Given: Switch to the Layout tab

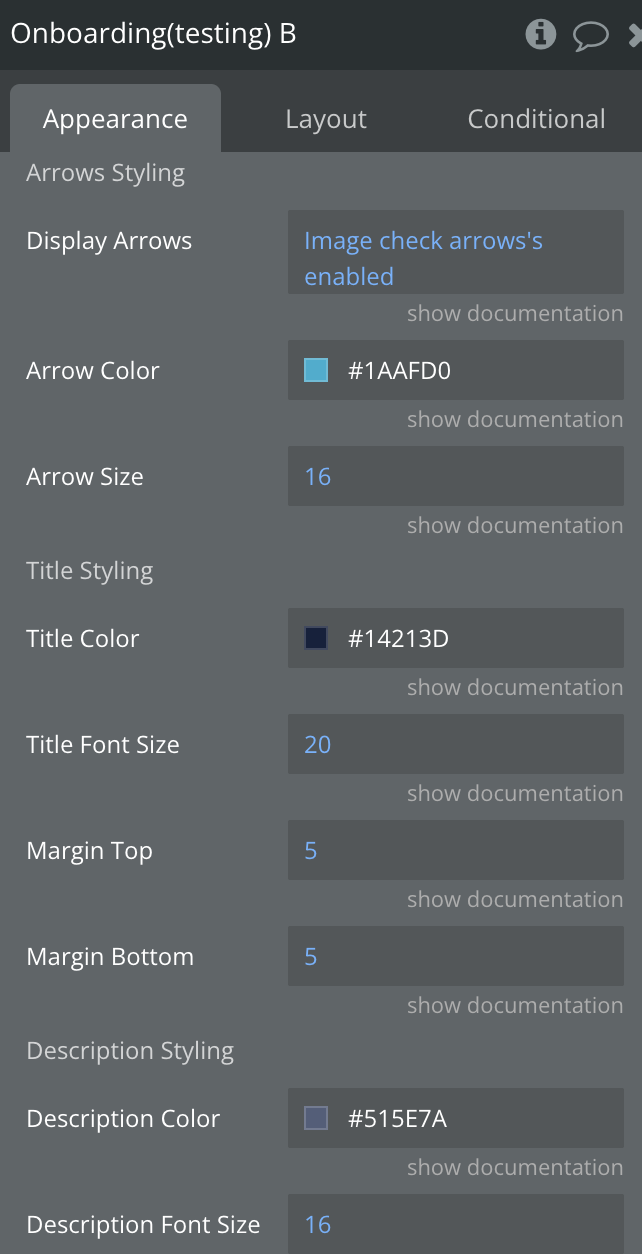Looking at the screenshot, I should [x=326, y=119].
